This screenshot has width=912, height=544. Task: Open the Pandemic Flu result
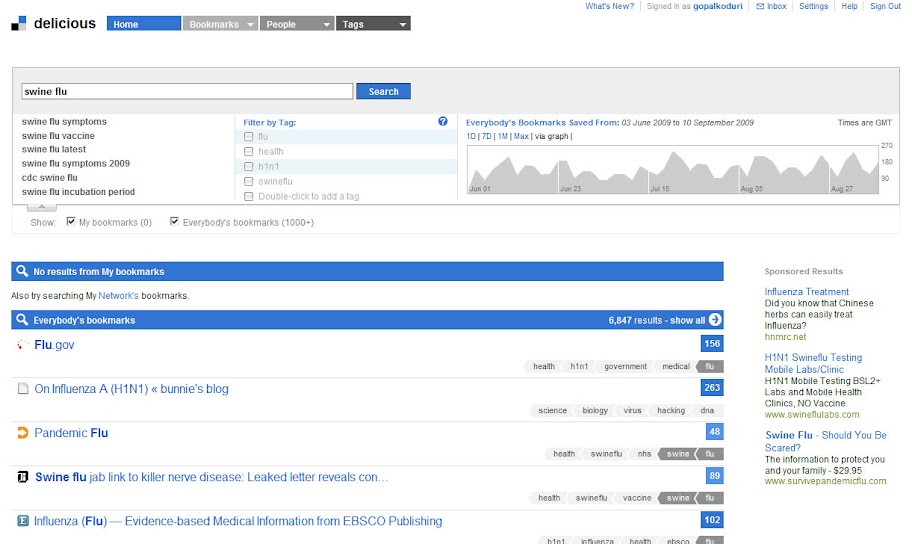71,433
